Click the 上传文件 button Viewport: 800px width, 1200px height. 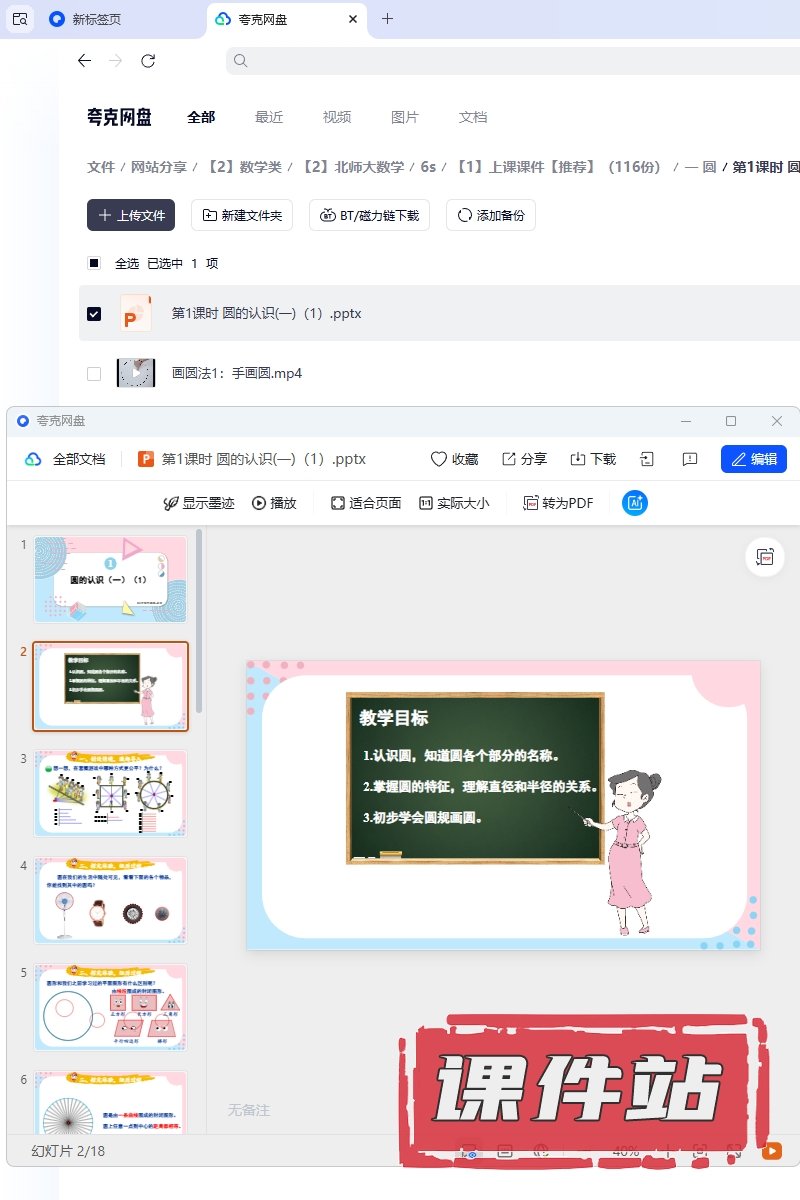click(131, 215)
